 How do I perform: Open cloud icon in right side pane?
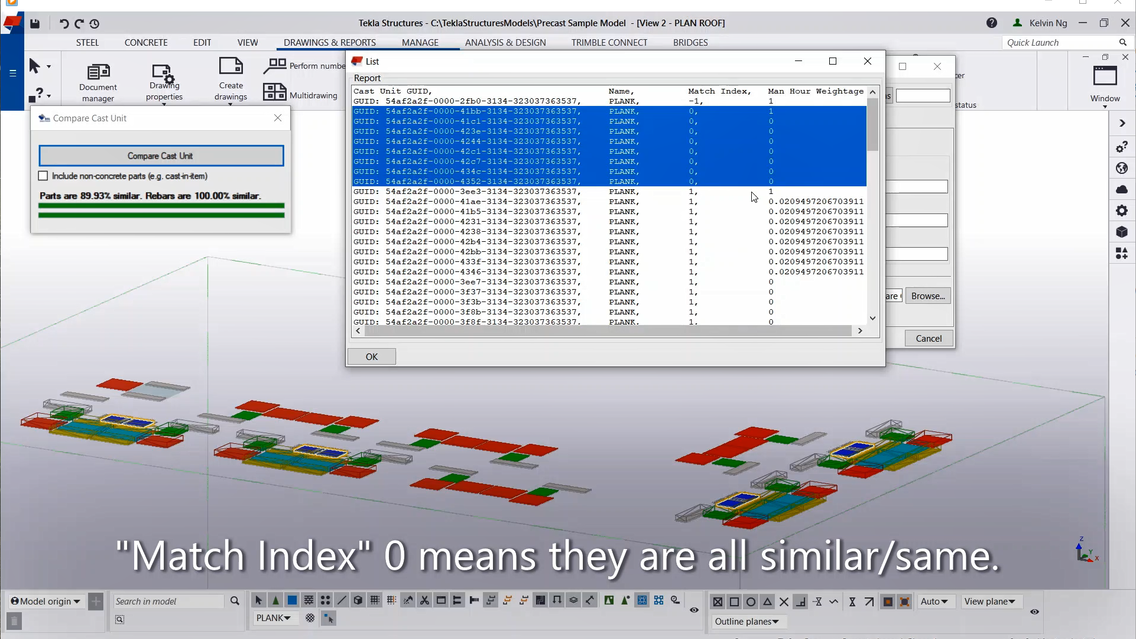[1122, 189]
